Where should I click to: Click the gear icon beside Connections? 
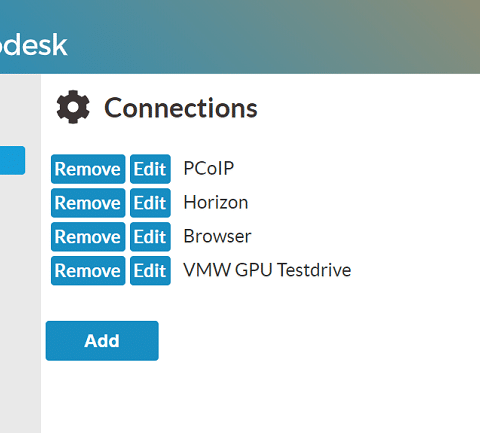click(73, 107)
